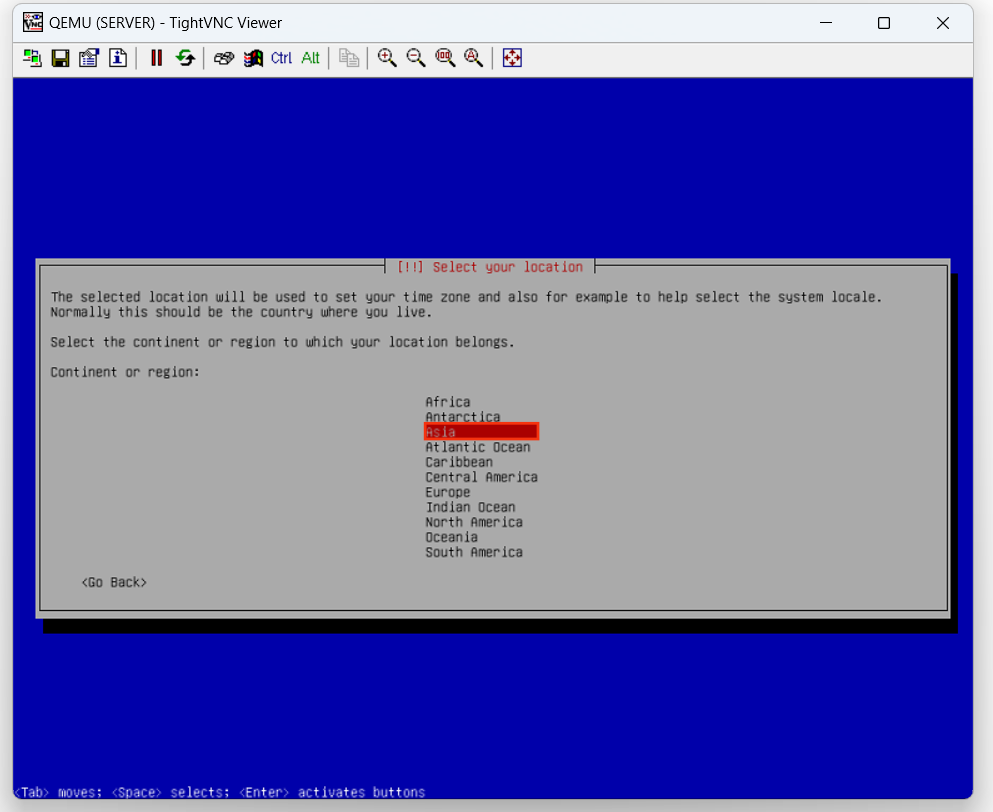
Task: Toggle the Ctrl key state
Action: tap(282, 58)
